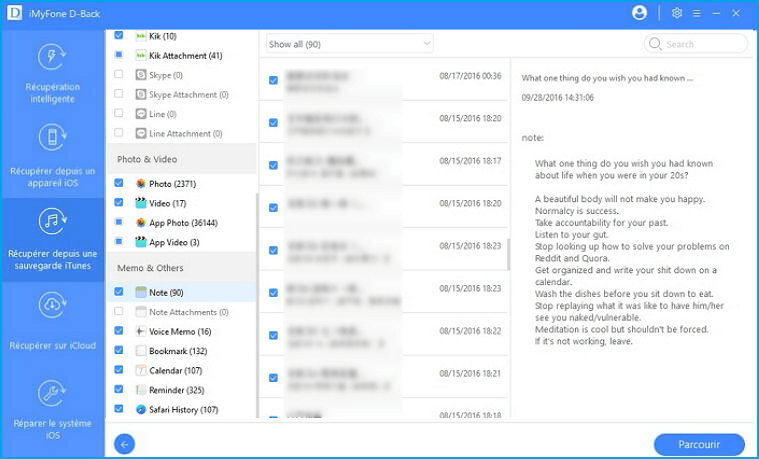Toggle the Kik Attachment (41) checkbox
Image resolution: width=759 pixels, height=459 pixels.
119,55
